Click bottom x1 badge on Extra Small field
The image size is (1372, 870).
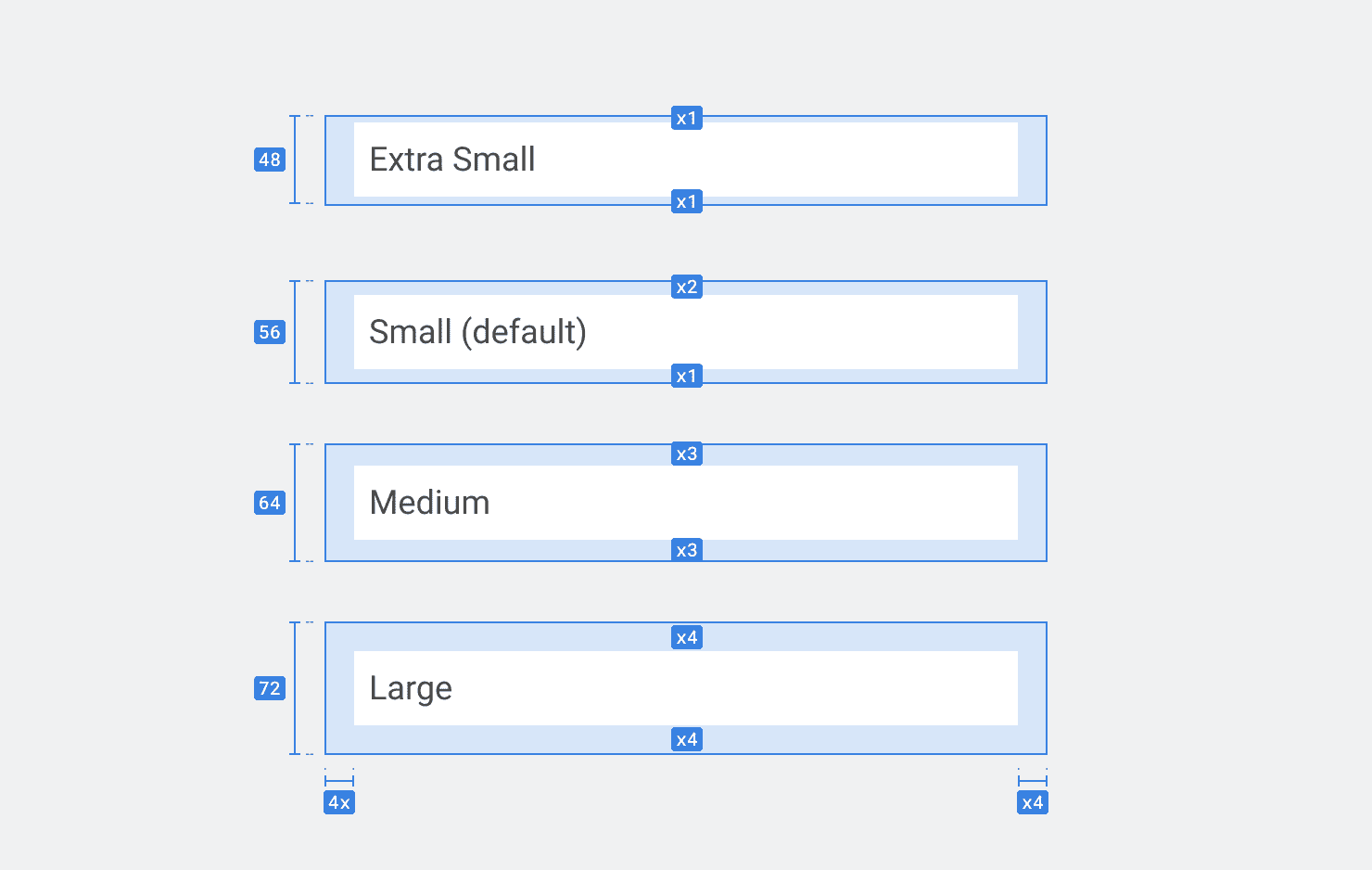tap(687, 202)
